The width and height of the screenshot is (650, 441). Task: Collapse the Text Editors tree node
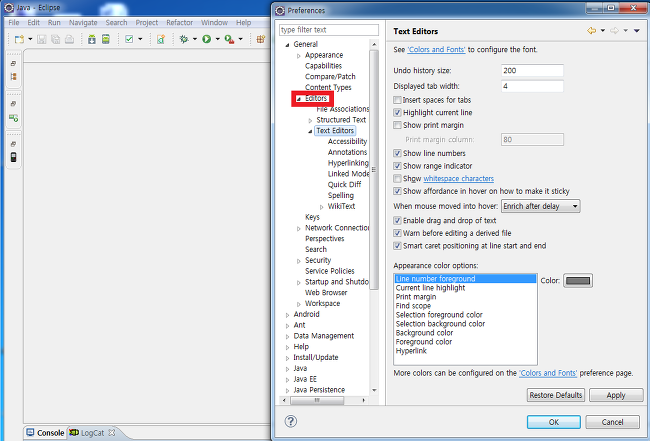click(x=310, y=131)
